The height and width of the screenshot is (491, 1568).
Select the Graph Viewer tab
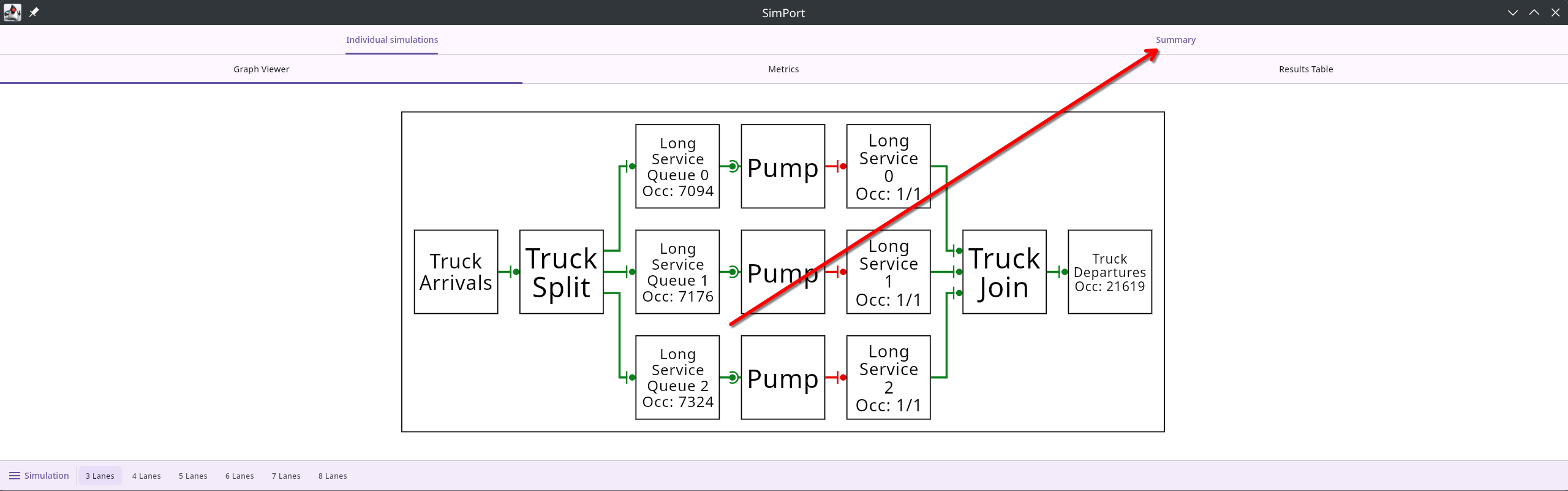[x=261, y=69]
